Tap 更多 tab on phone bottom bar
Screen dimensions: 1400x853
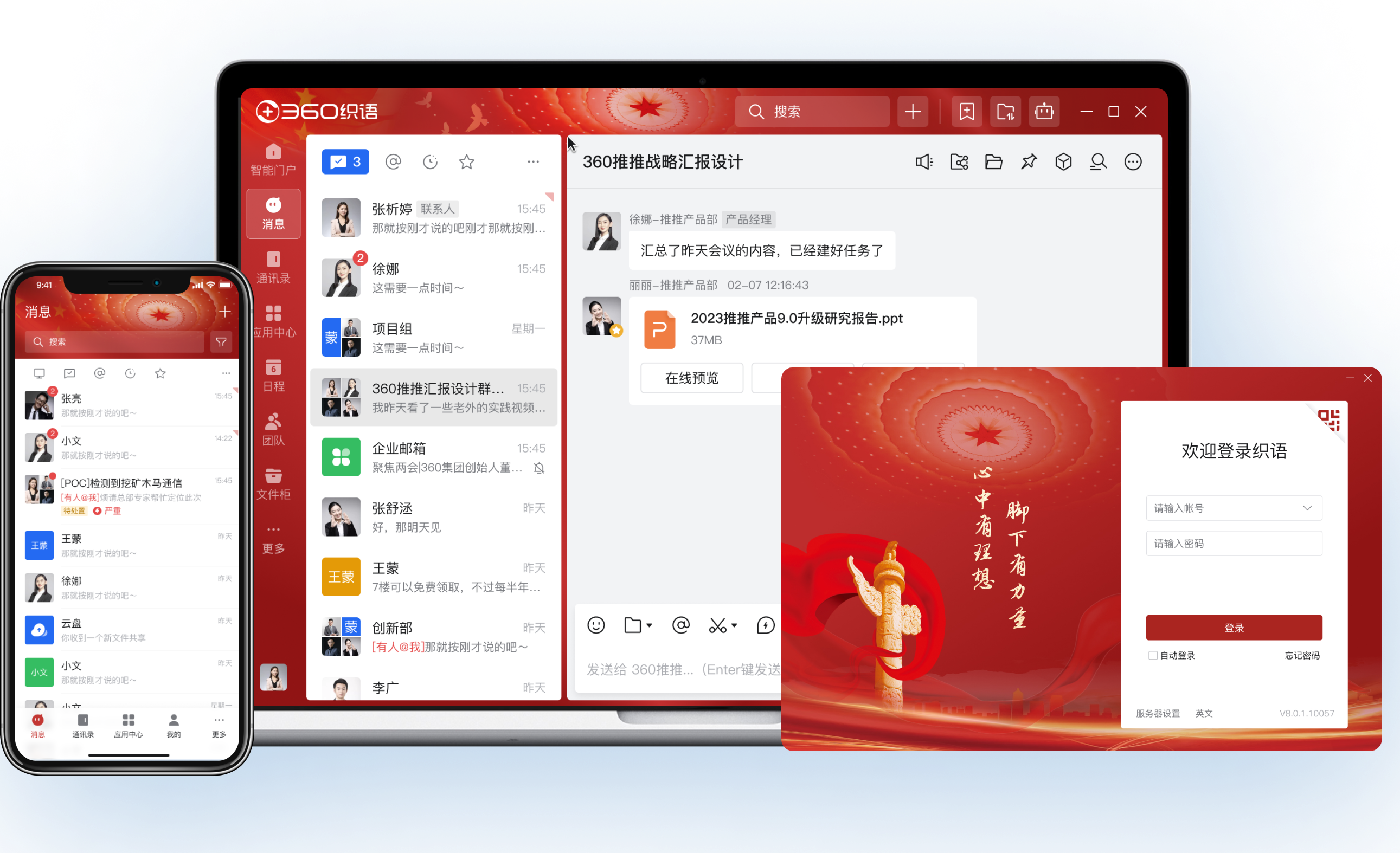point(219,725)
